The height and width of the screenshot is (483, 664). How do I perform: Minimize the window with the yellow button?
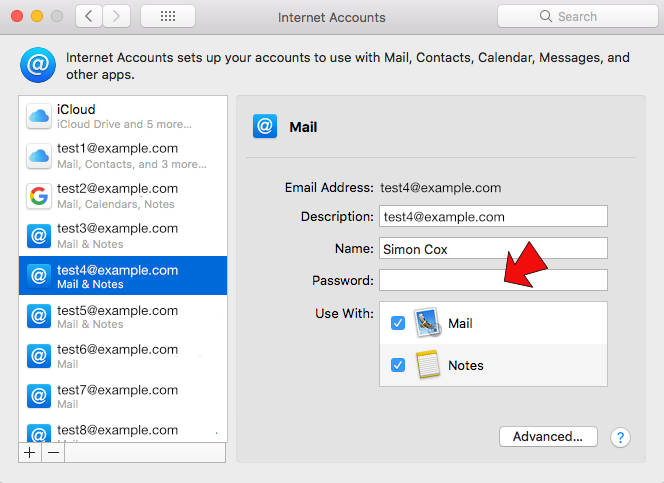[37, 16]
